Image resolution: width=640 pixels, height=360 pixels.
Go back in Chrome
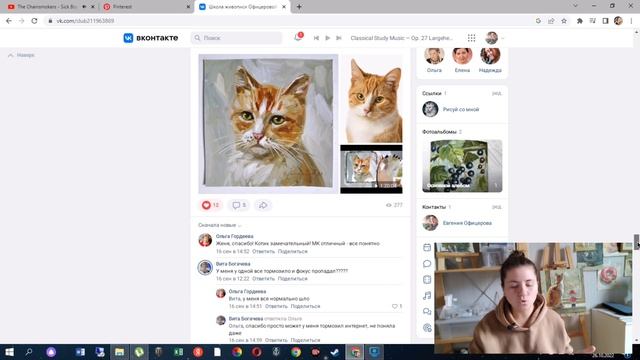click(x=9, y=21)
